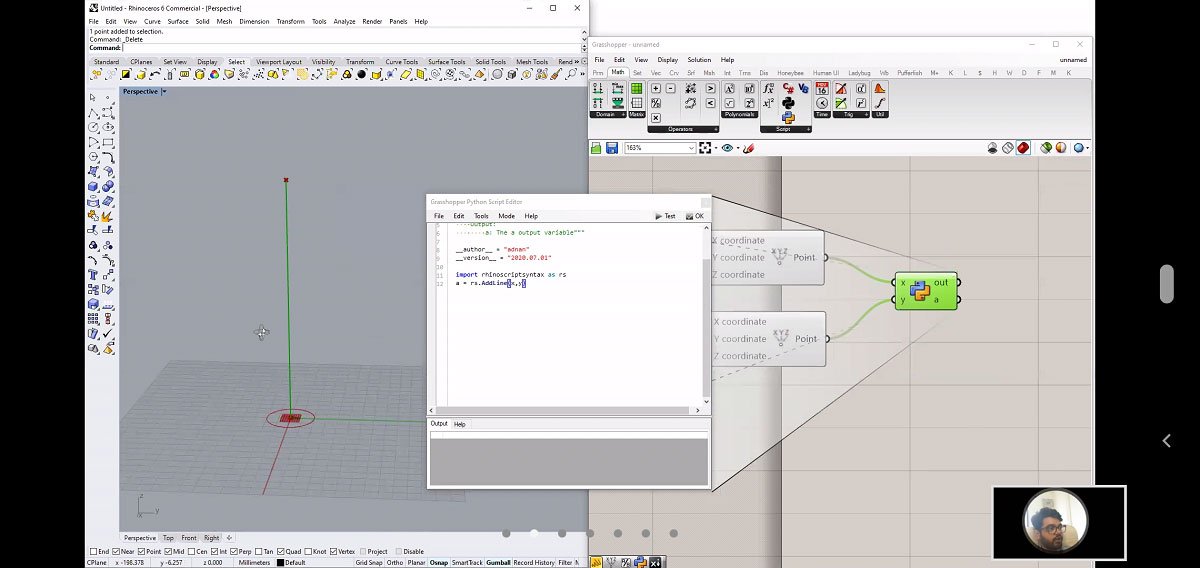The image size is (1200, 568).
Task: Click the Python script component on canvas
Action: point(925,290)
